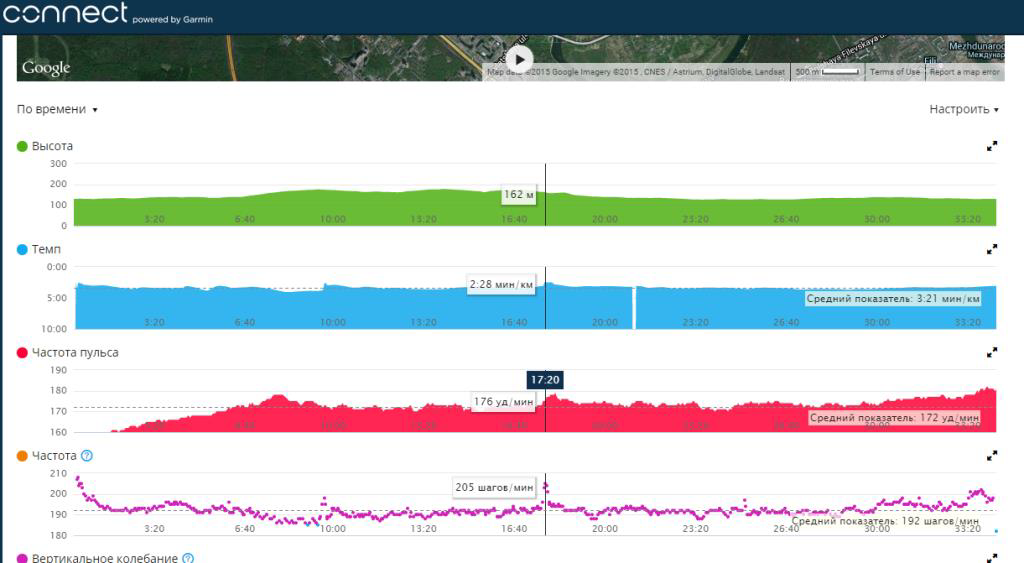The image size is (1024, 563).
Task: Click the red Частота пульса legend dot
Action: [22, 353]
